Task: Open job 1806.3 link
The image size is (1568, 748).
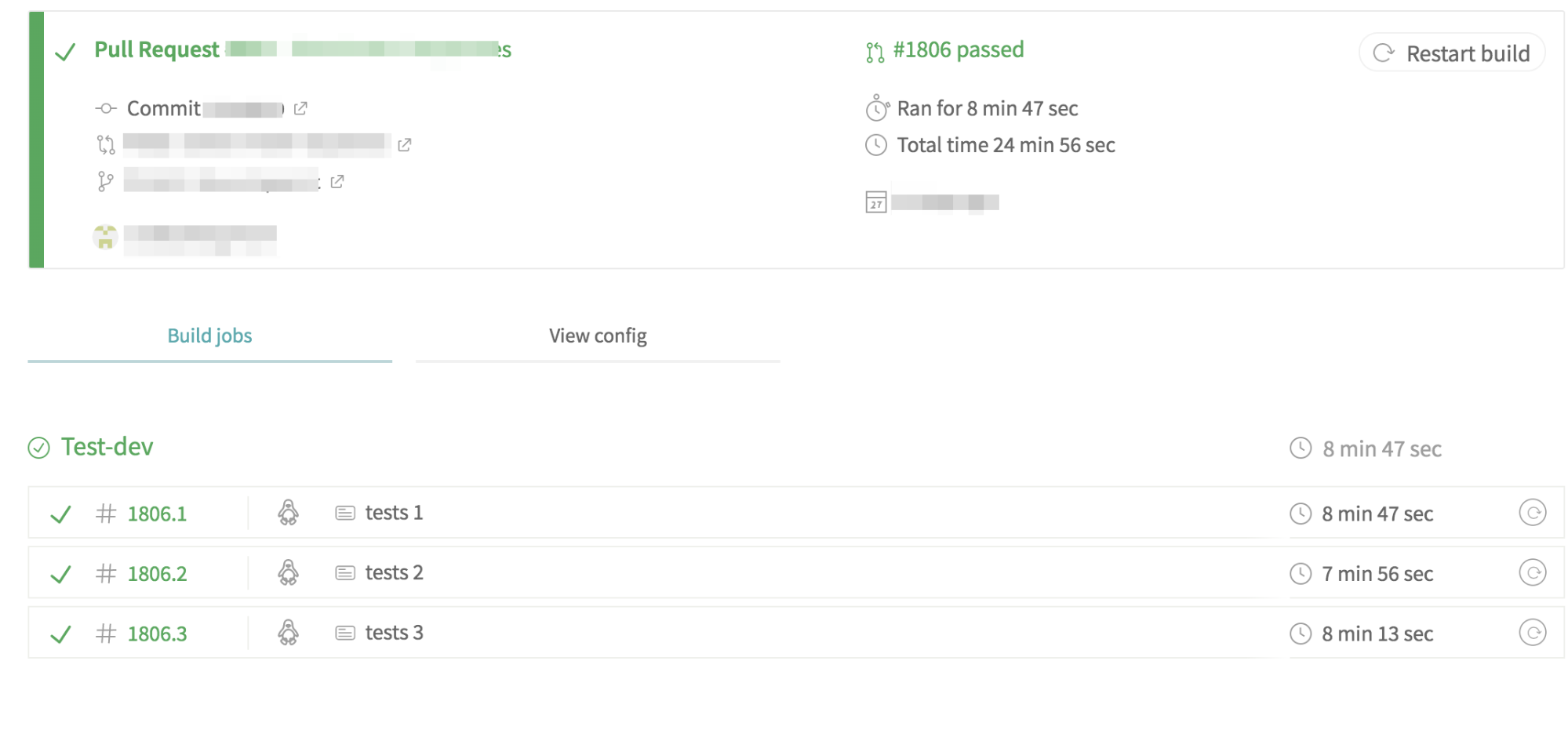Action: (157, 634)
